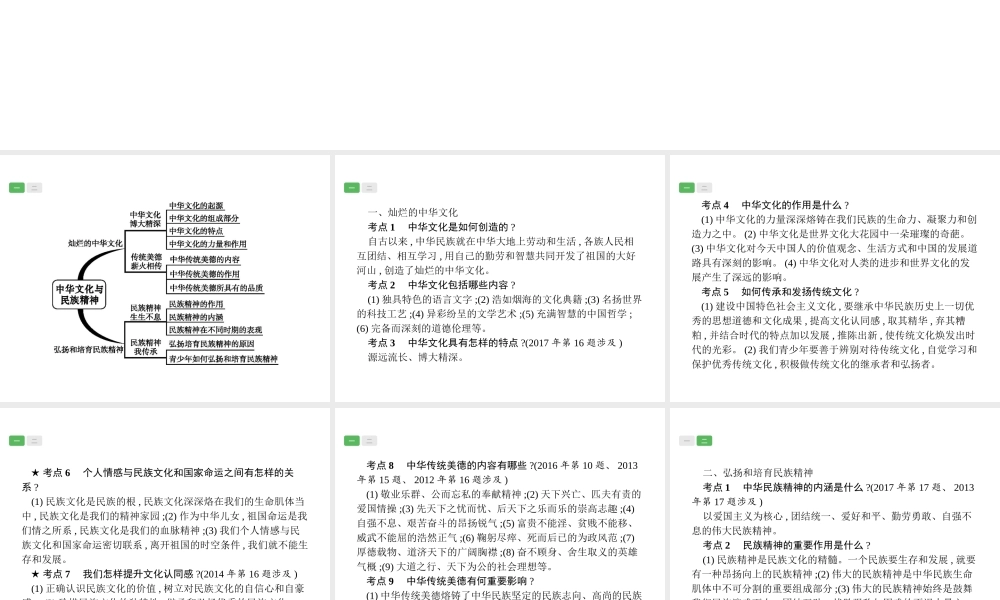
Task: Select the 青少年如何弘扬和培育民族精神 leaf
Action: [223, 359]
